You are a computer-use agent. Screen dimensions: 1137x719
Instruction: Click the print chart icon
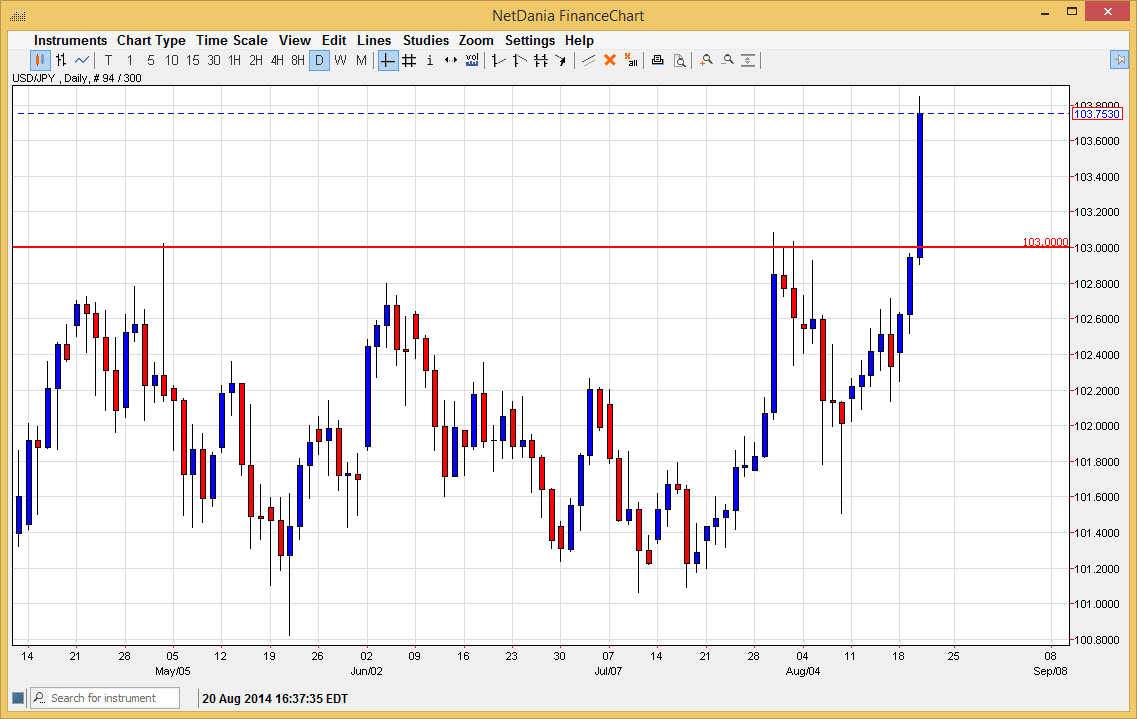click(657, 60)
